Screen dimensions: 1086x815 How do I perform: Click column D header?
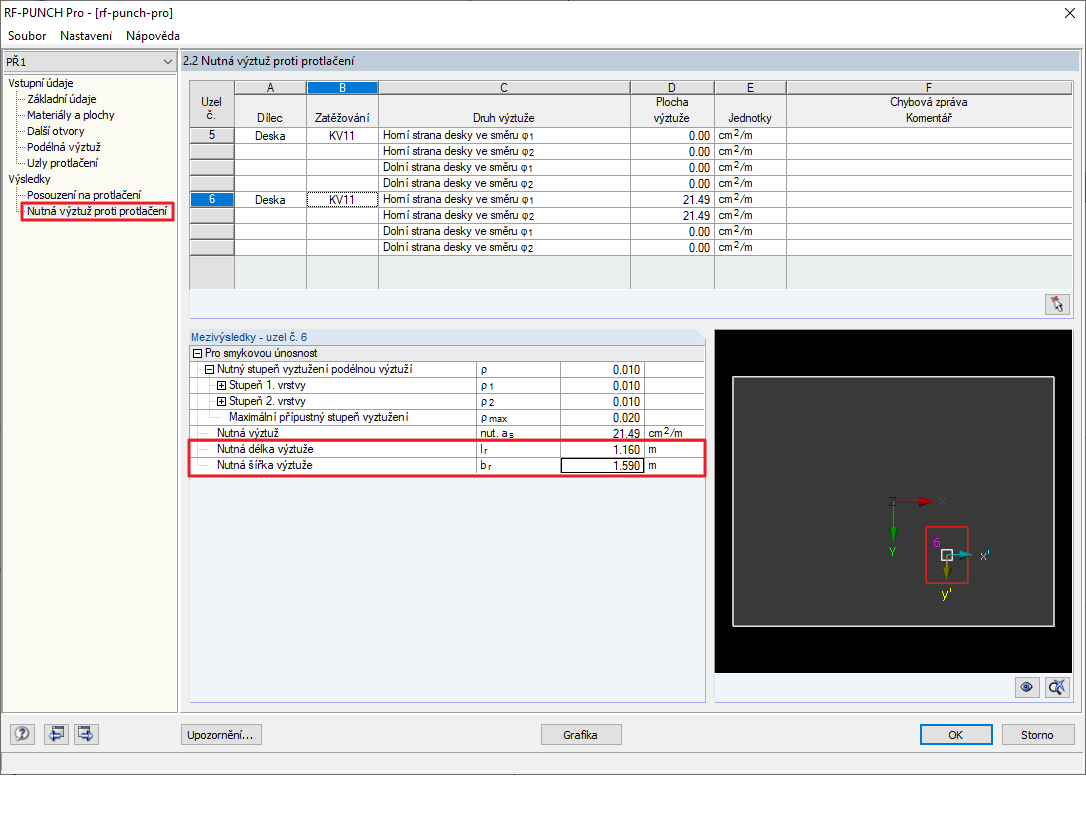[x=672, y=88]
